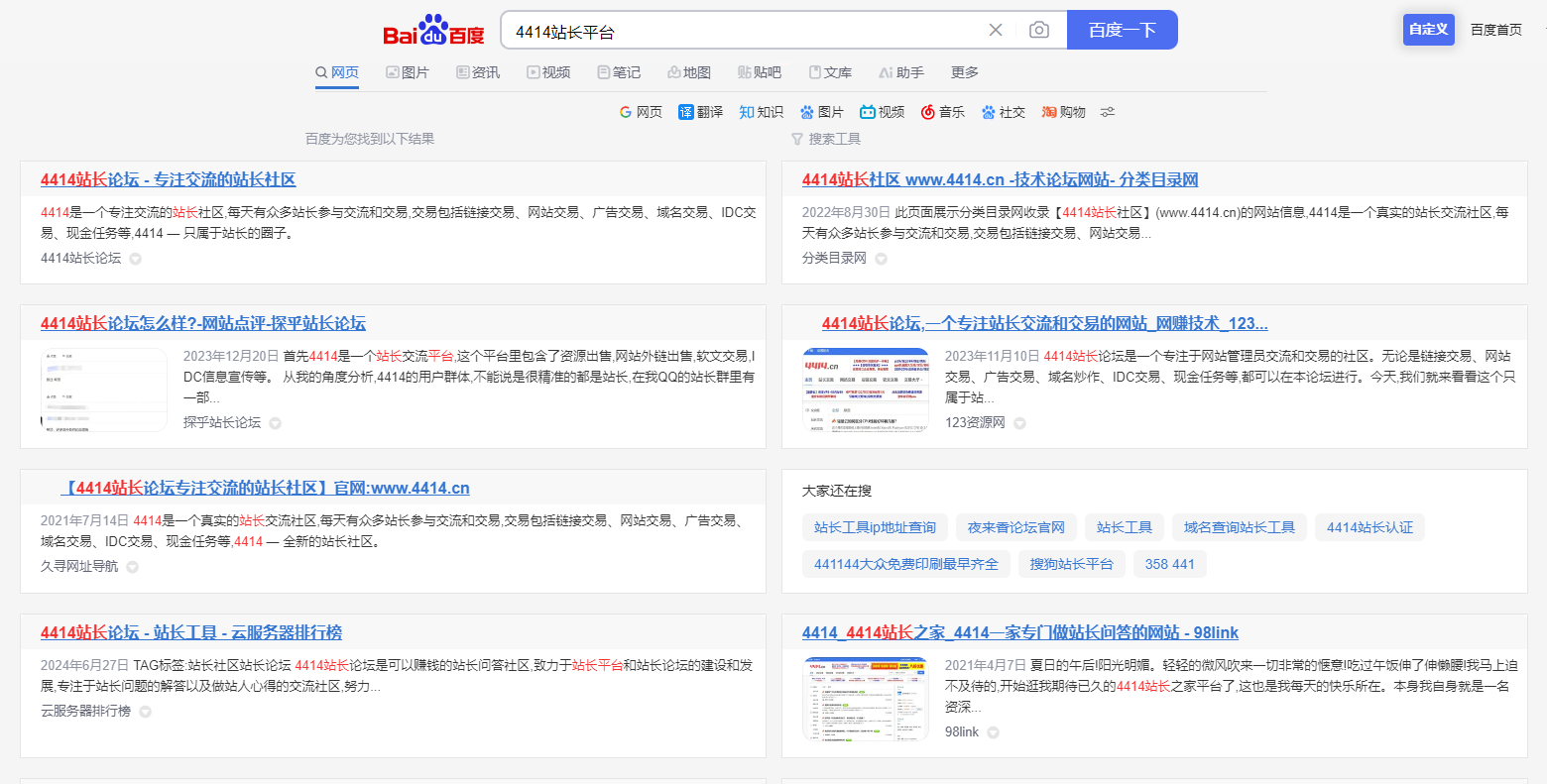Search related term 4414站长认证
This screenshot has height=784, width=1547.
click(1369, 527)
